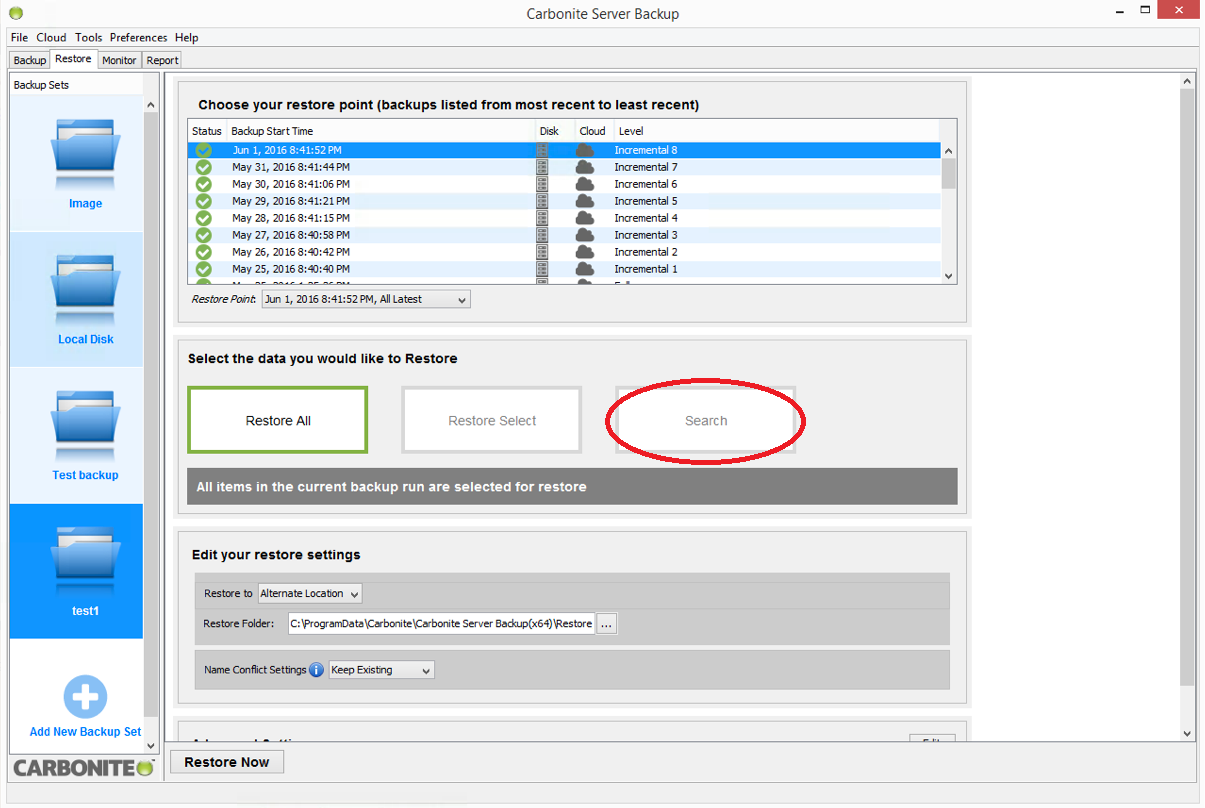Choose the Restore All option
The image size is (1205, 808).
tap(278, 420)
